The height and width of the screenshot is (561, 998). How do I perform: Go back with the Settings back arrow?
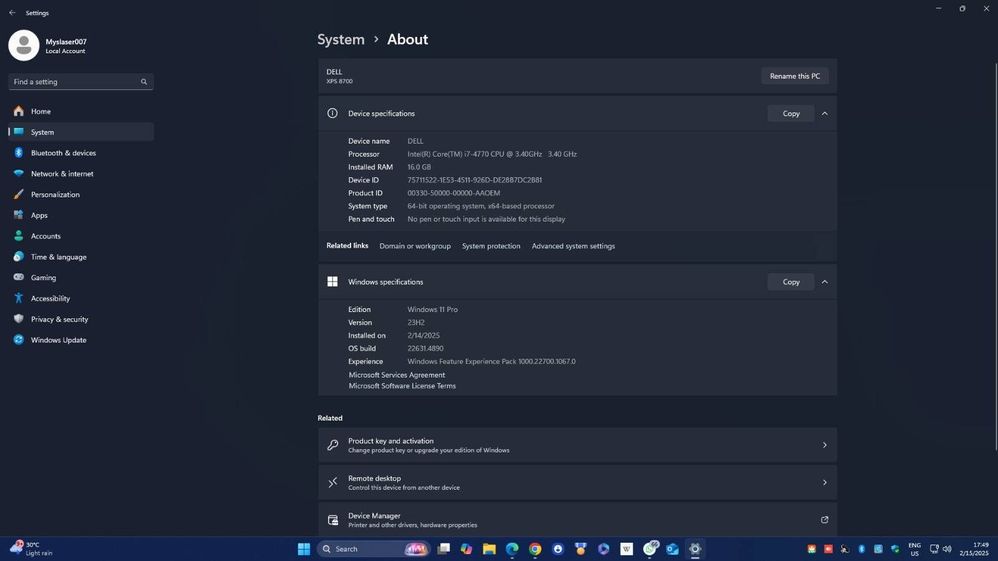coord(12,13)
